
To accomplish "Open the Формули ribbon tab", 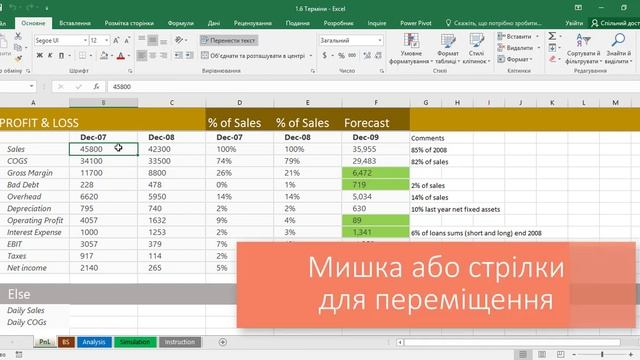I will 180,23.
